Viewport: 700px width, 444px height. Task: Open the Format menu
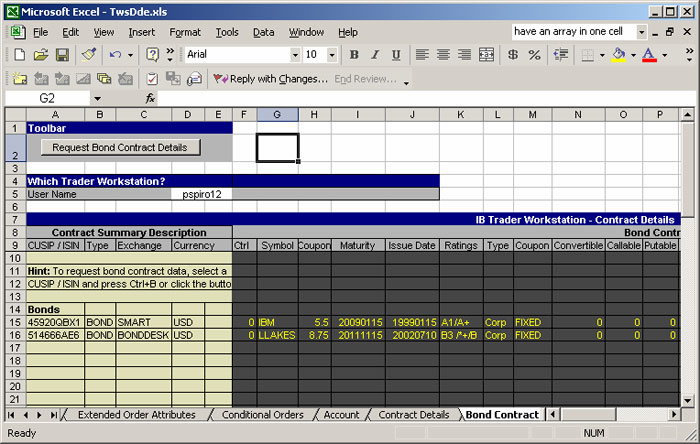(185, 32)
